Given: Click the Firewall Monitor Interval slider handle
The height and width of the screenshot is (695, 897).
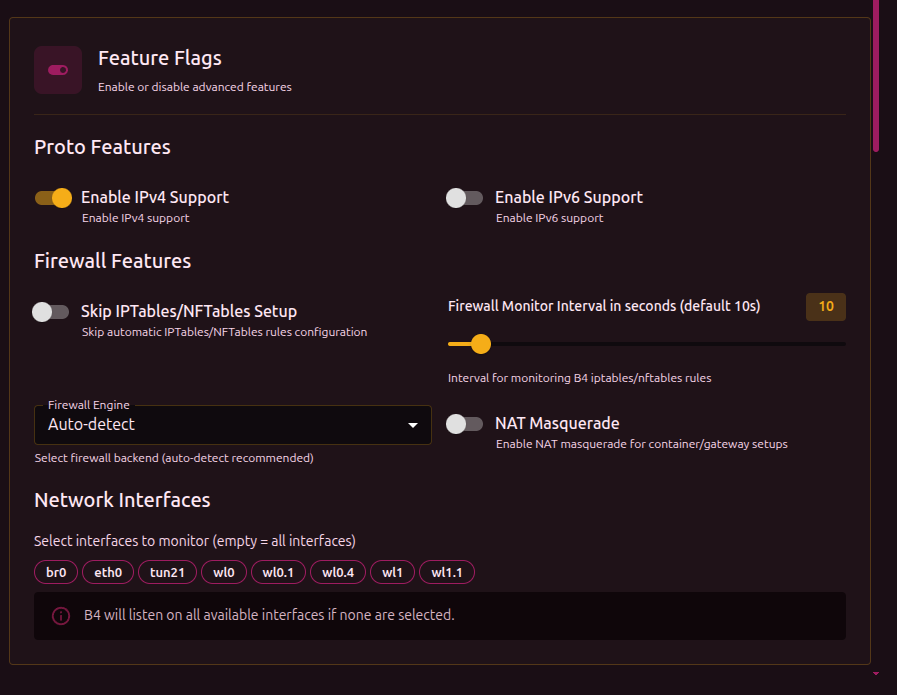Looking at the screenshot, I should pyautogui.click(x=480, y=344).
